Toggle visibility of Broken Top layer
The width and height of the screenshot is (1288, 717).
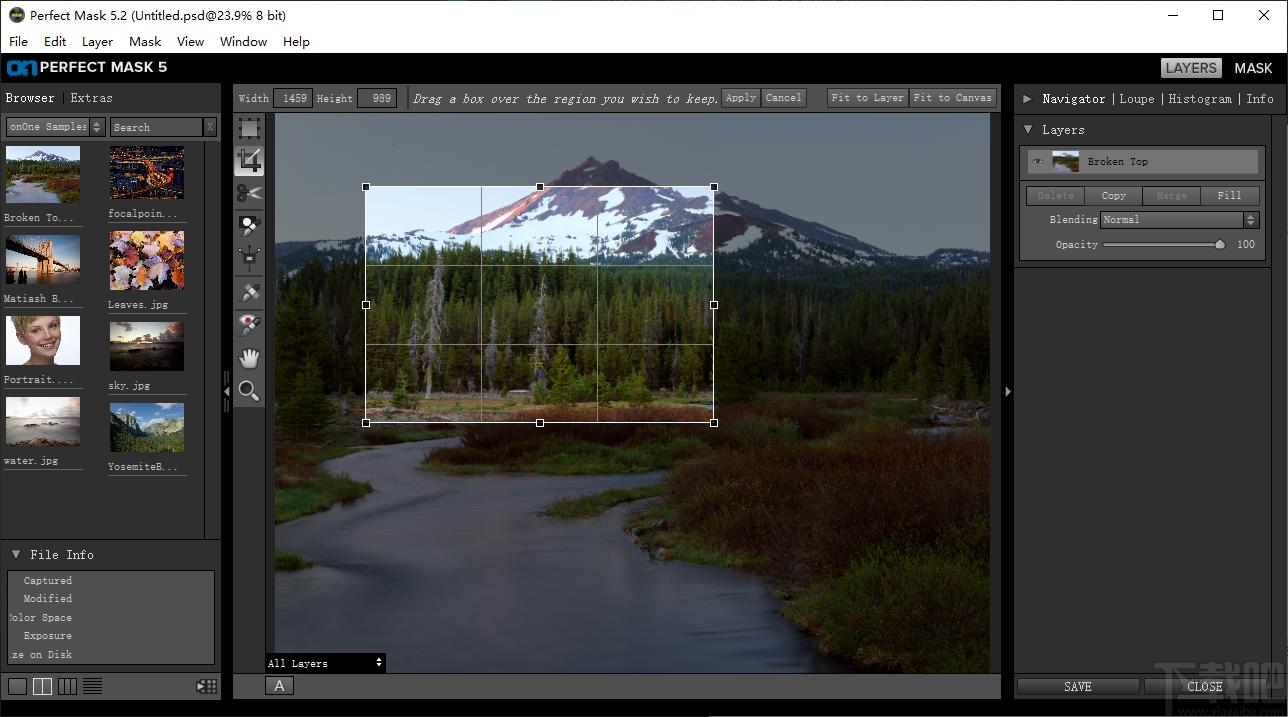click(1038, 162)
